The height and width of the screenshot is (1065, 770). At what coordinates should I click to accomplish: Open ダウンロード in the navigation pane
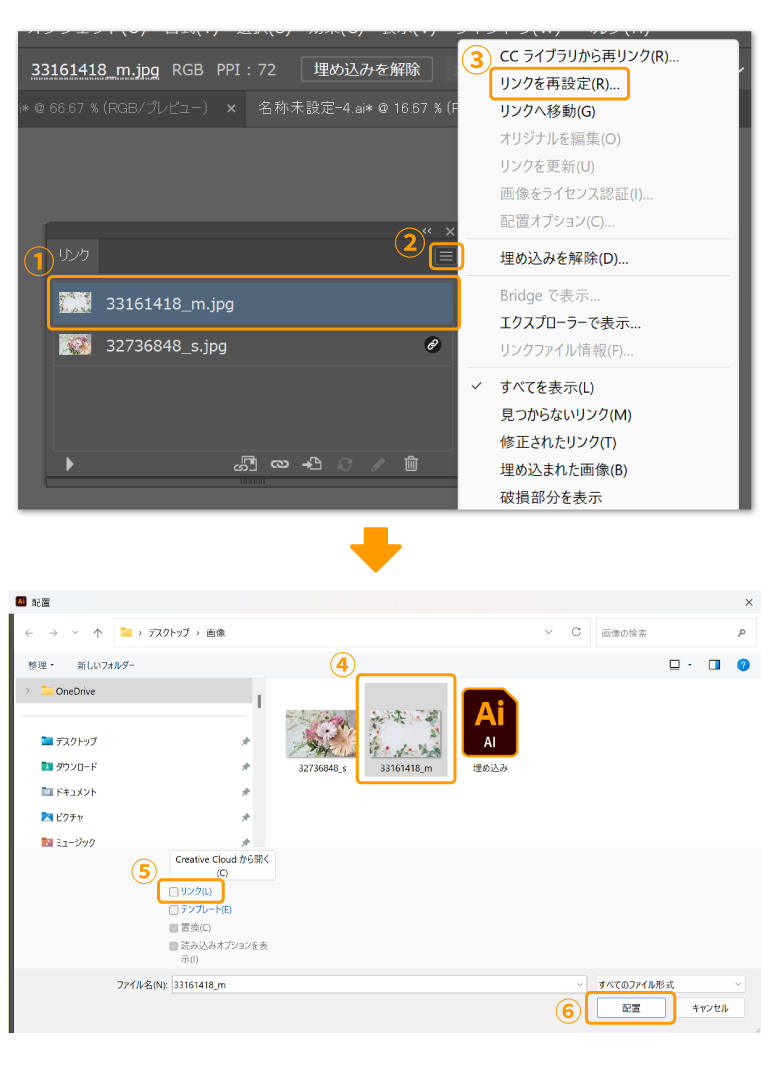[76, 767]
